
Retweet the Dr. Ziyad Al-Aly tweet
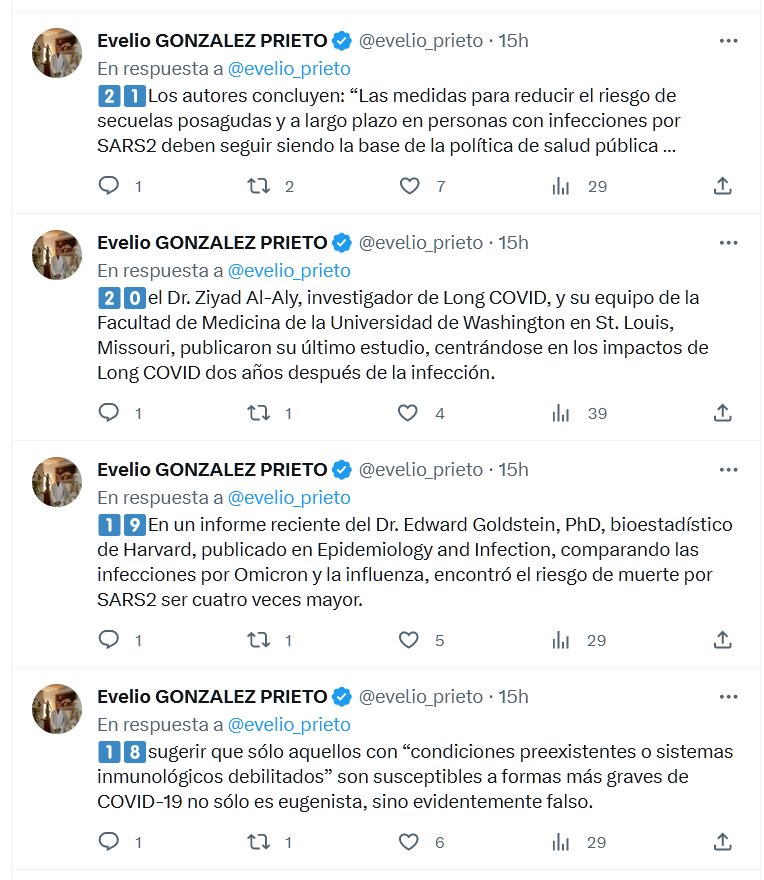(259, 413)
